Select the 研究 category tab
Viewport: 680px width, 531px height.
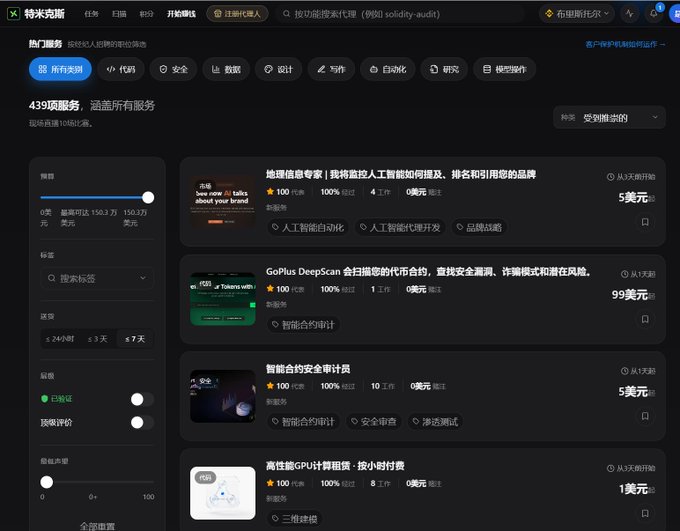pos(444,69)
